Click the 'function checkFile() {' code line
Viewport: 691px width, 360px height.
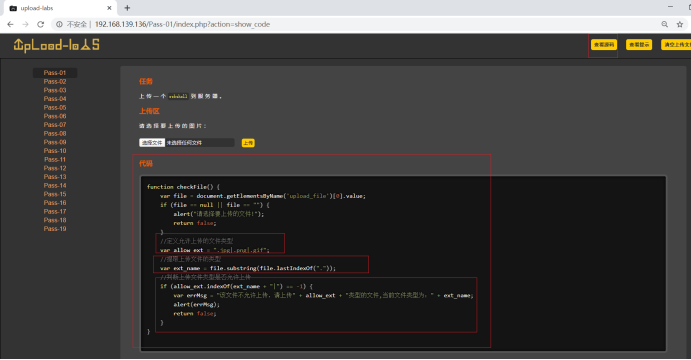pyautogui.click(x=183, y=187)
